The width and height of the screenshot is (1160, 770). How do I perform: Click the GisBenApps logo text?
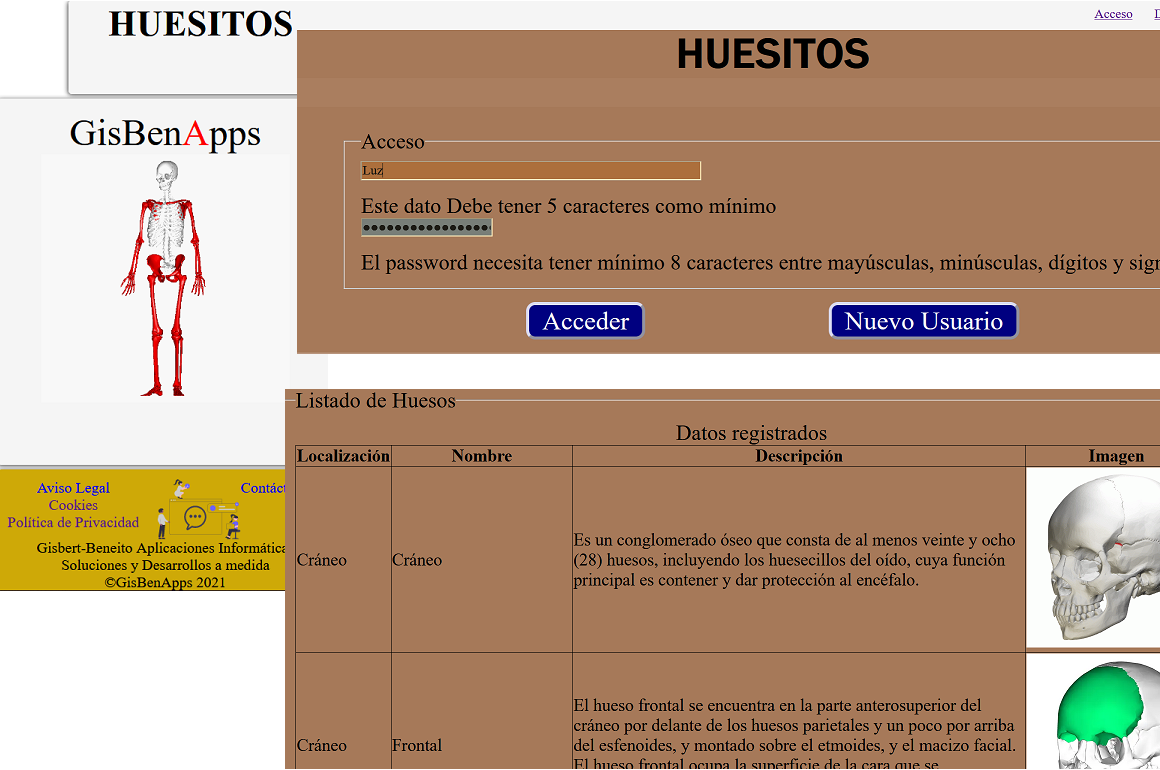[x=165, y=134]
